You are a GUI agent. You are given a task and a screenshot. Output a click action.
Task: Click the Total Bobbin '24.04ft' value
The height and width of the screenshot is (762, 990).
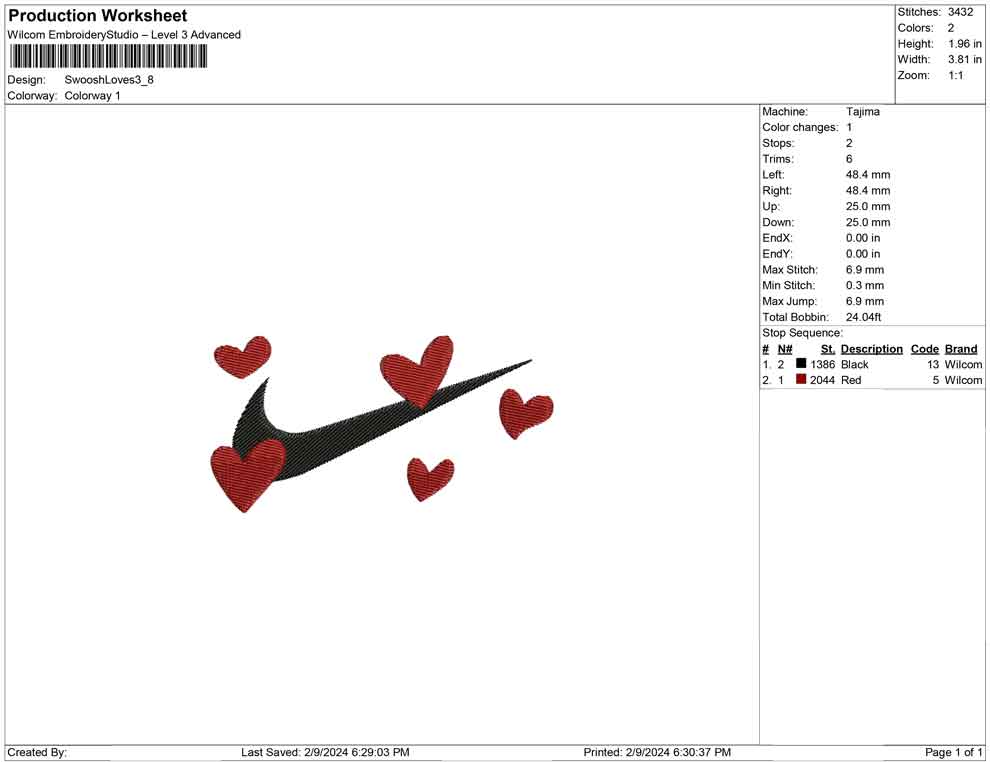pos(863,317)
